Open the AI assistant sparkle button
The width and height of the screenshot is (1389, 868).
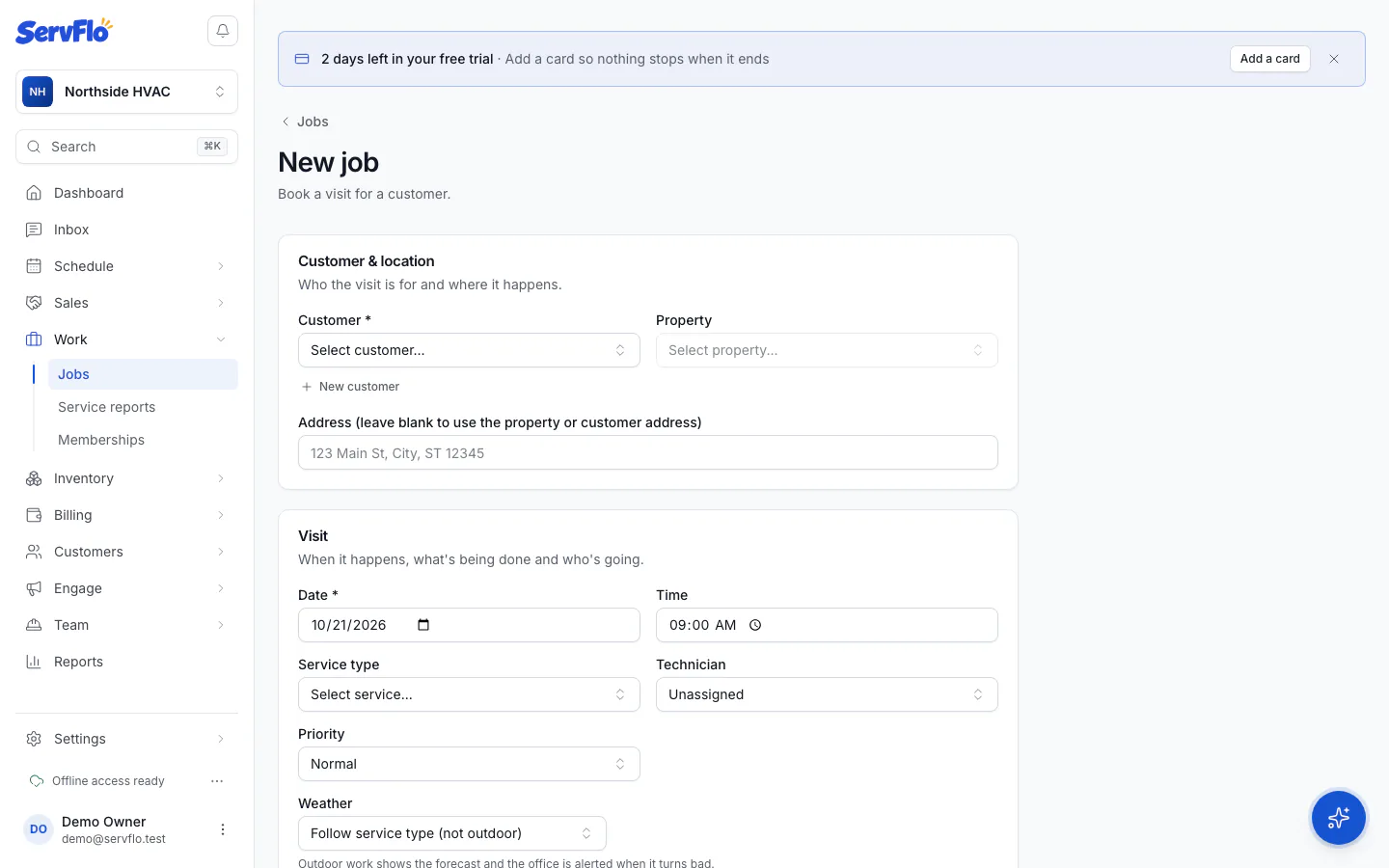click(1339, 818)
